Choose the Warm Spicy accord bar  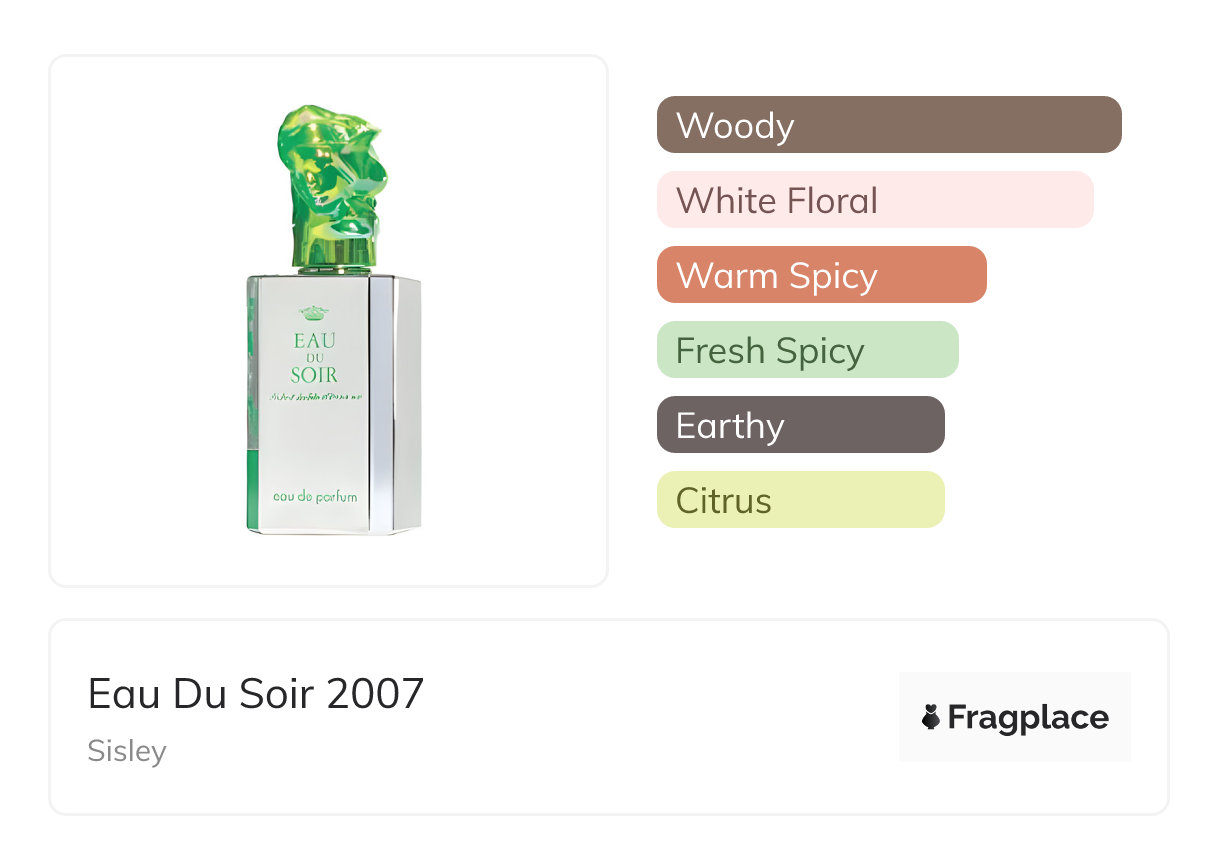pyautogui.click(x=821, y=275)
